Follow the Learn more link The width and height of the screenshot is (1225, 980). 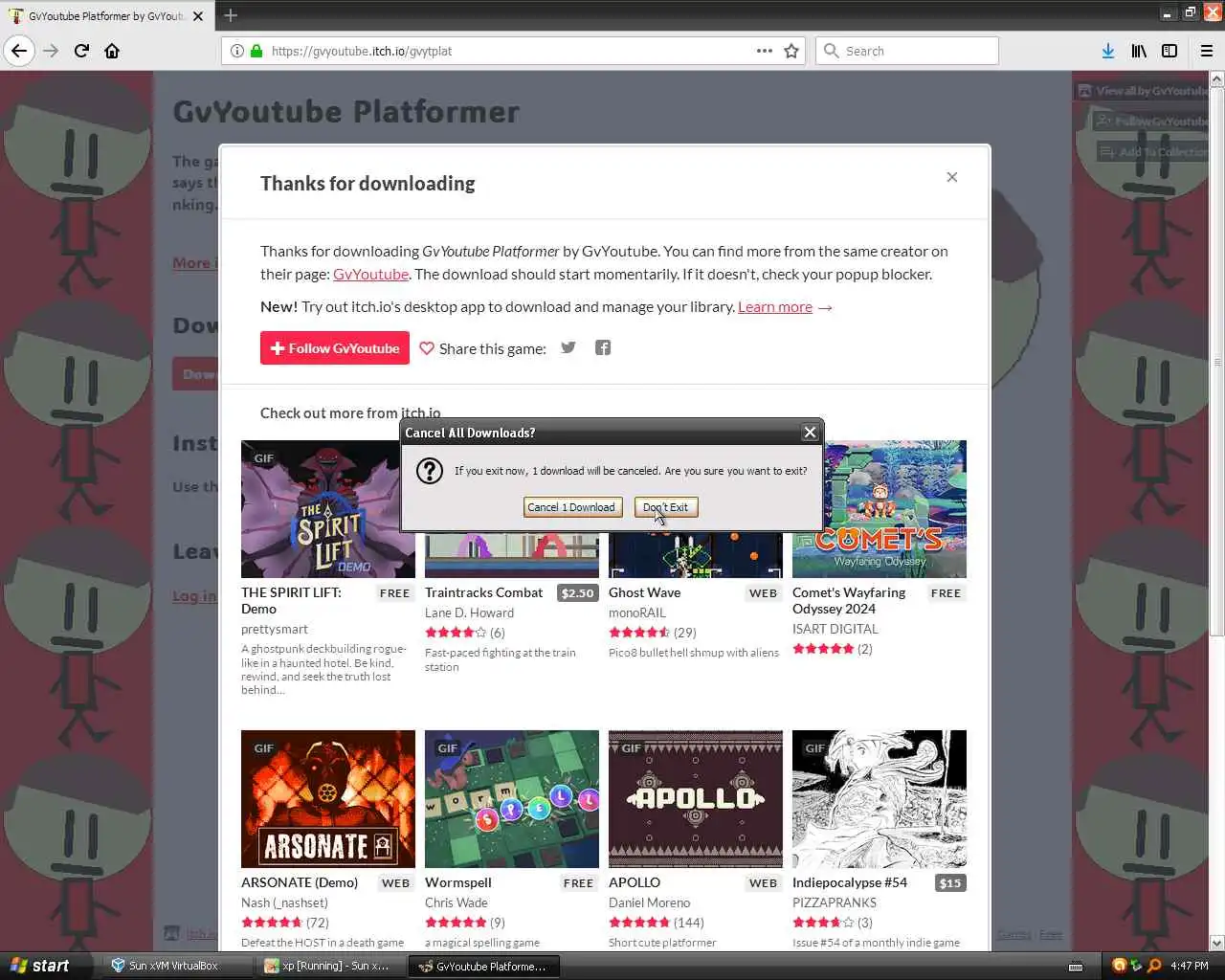[775, 306]
